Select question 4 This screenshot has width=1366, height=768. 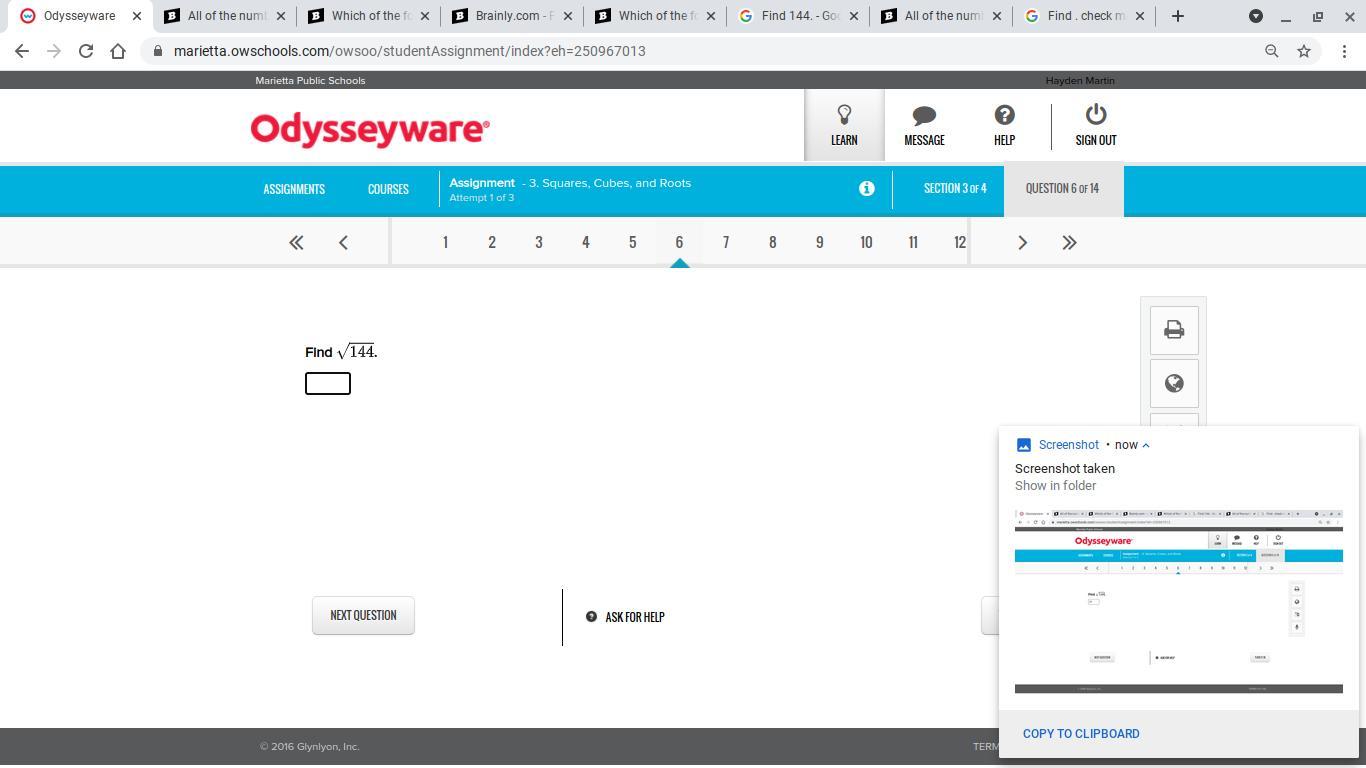586,242
